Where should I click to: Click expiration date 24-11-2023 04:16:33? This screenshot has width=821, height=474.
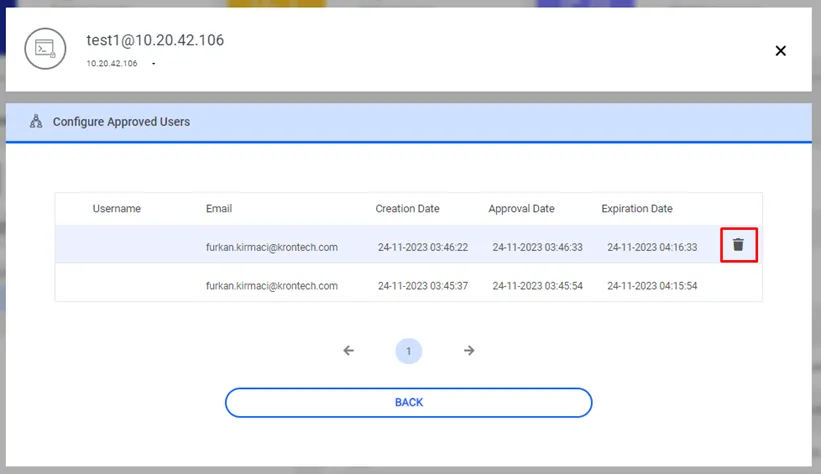click(x=652, y=247)
